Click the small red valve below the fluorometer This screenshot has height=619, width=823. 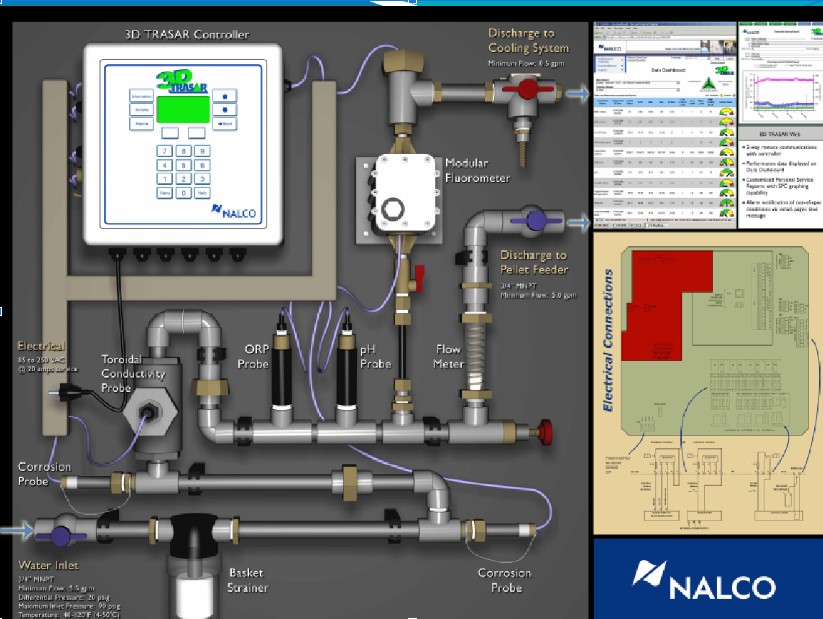point(419,278)
